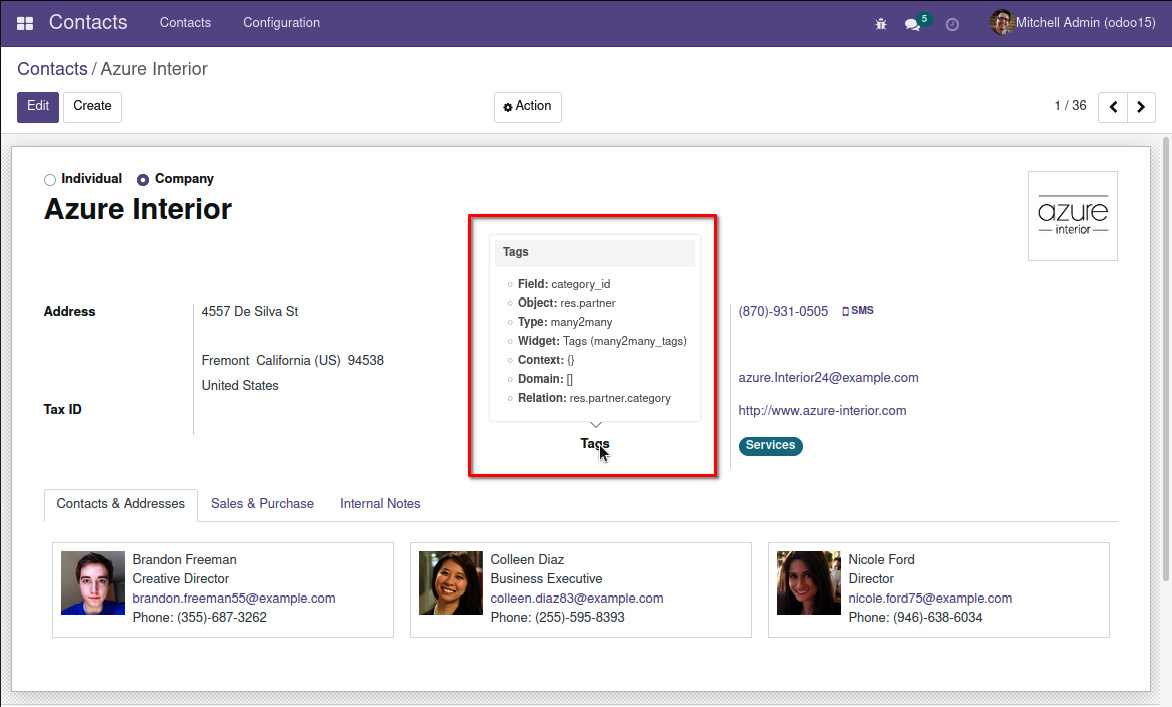Click Fremont California (US) 94538 text
1172x707 pixels.
click(292, 361)
